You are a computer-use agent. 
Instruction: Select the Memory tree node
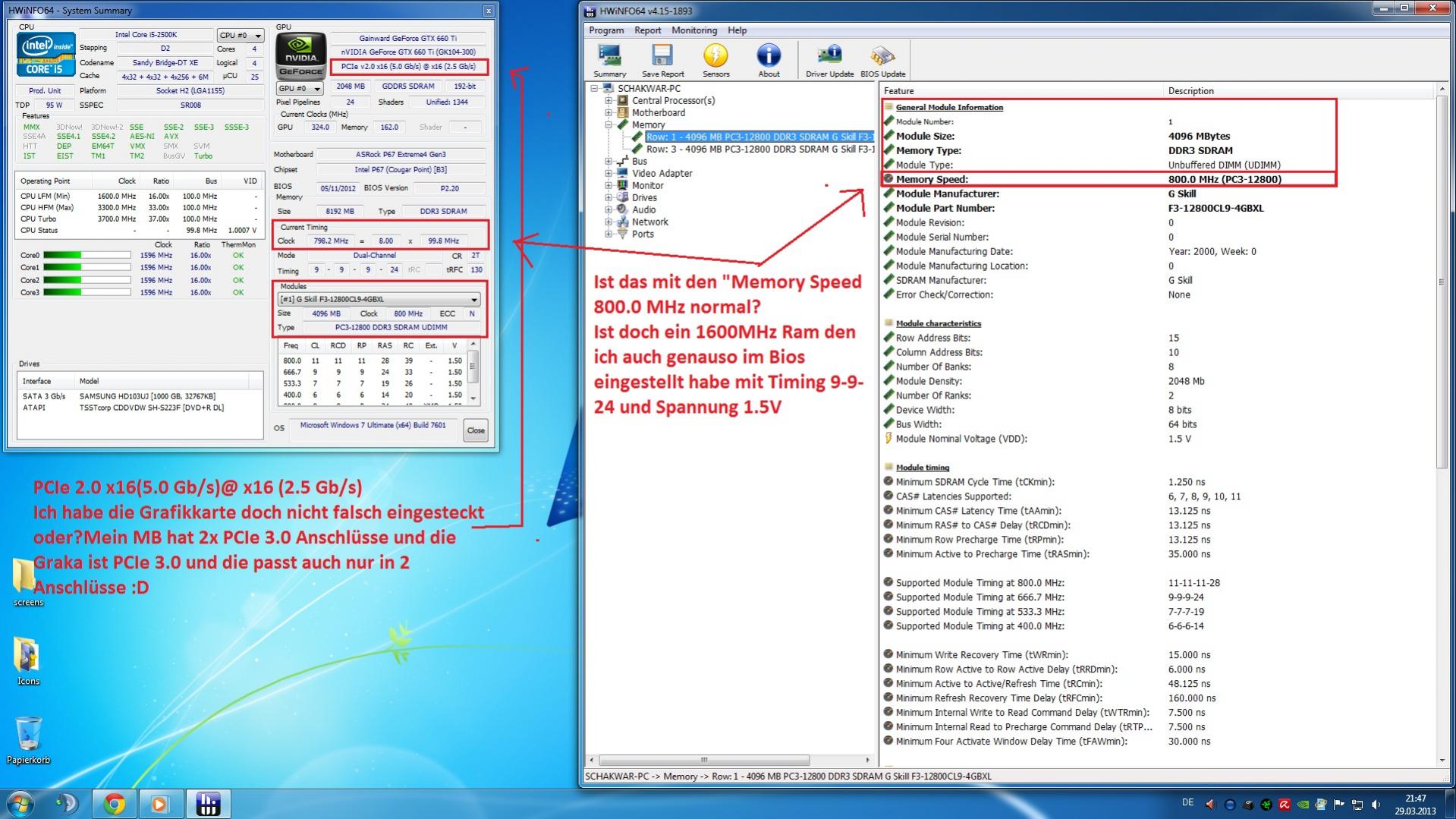(x=648, y=124)
